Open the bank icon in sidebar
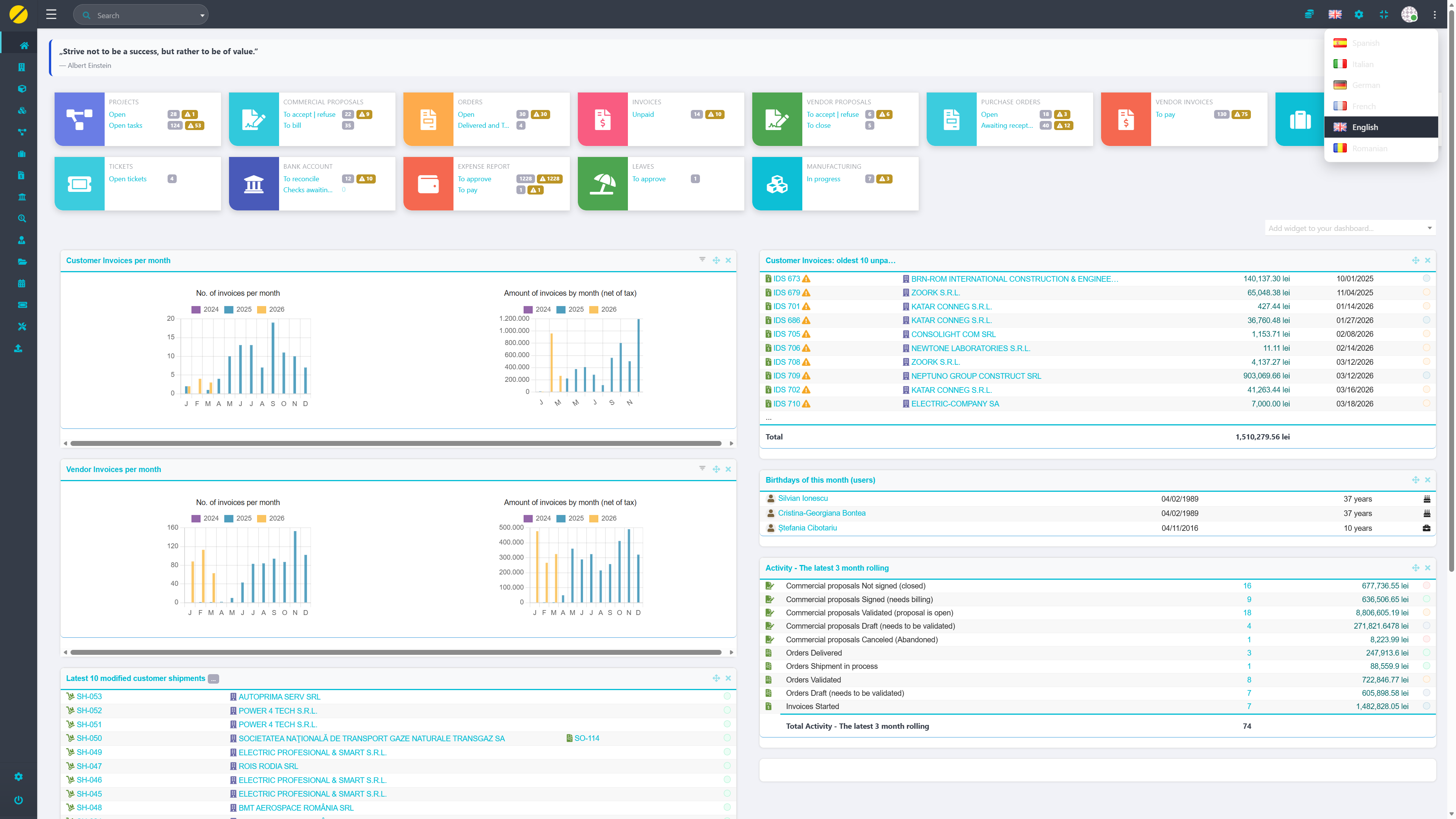 [22, 197]
